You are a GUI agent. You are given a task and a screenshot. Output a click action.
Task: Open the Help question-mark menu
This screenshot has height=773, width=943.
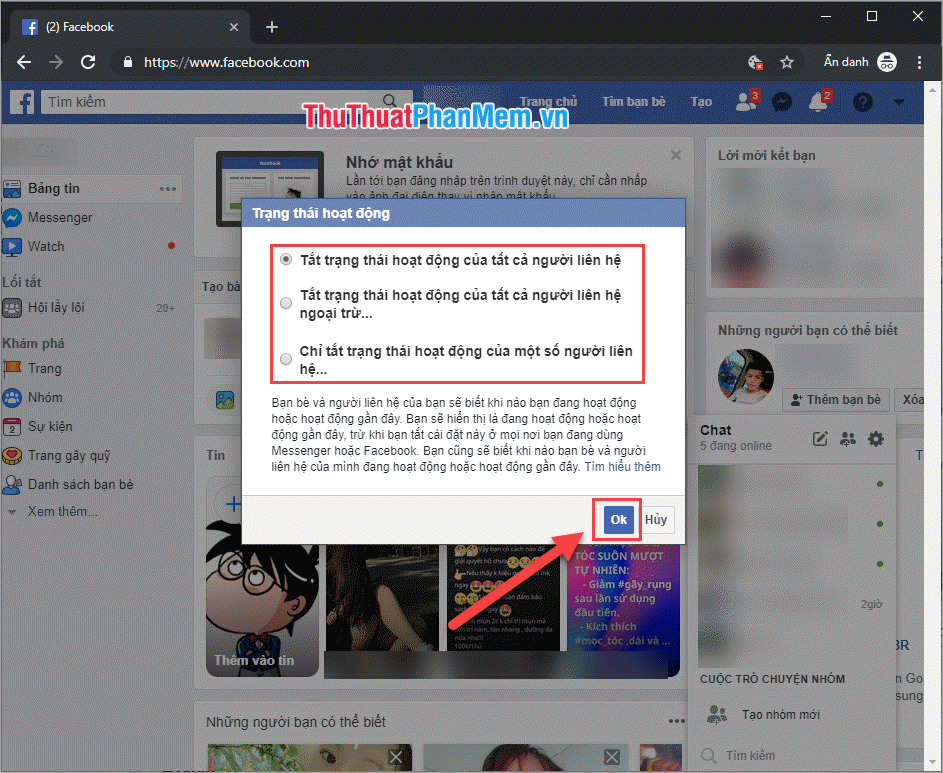[x=862, y=101]
